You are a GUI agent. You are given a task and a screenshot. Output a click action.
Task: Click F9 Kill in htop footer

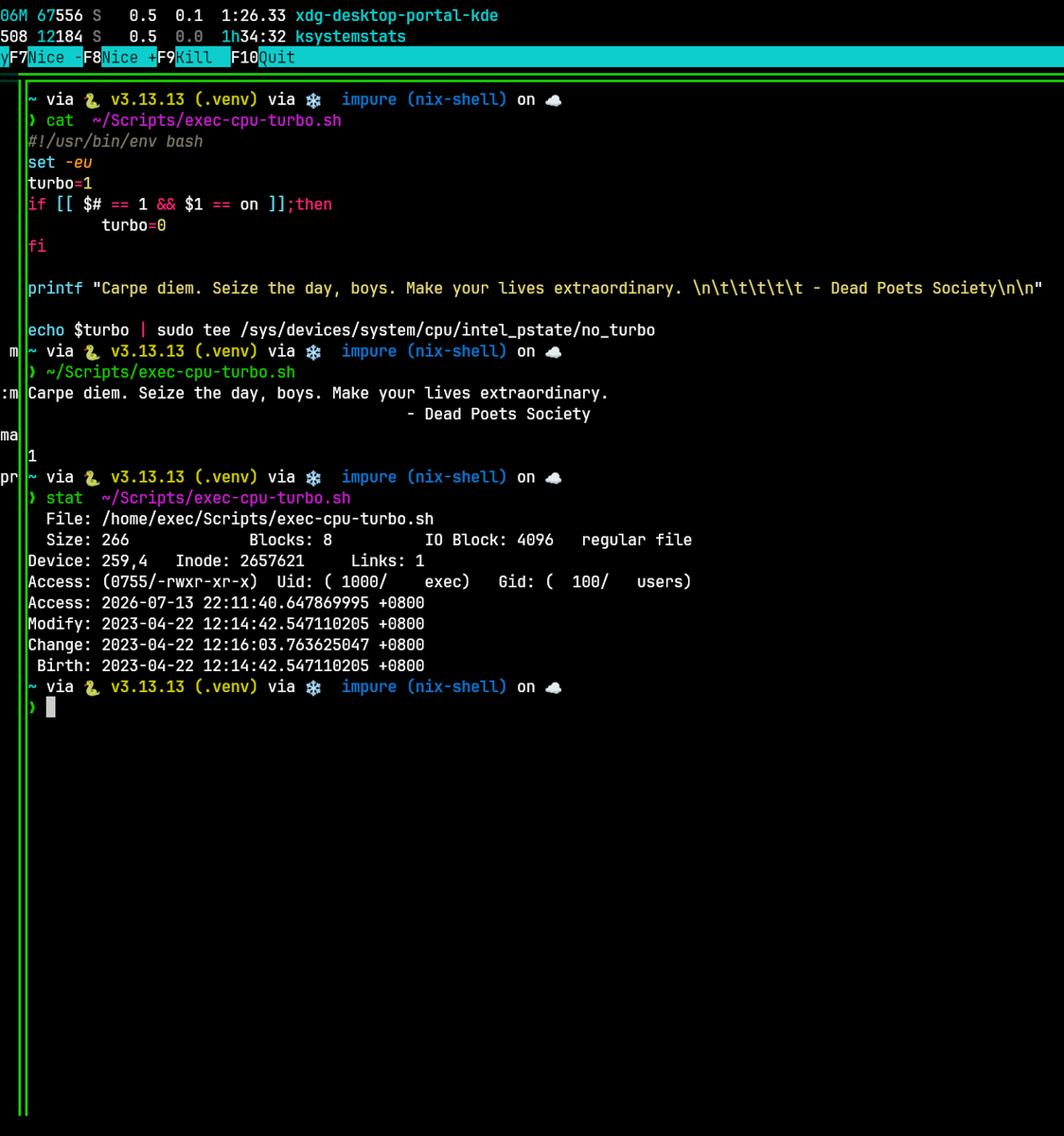pos(193,58)
